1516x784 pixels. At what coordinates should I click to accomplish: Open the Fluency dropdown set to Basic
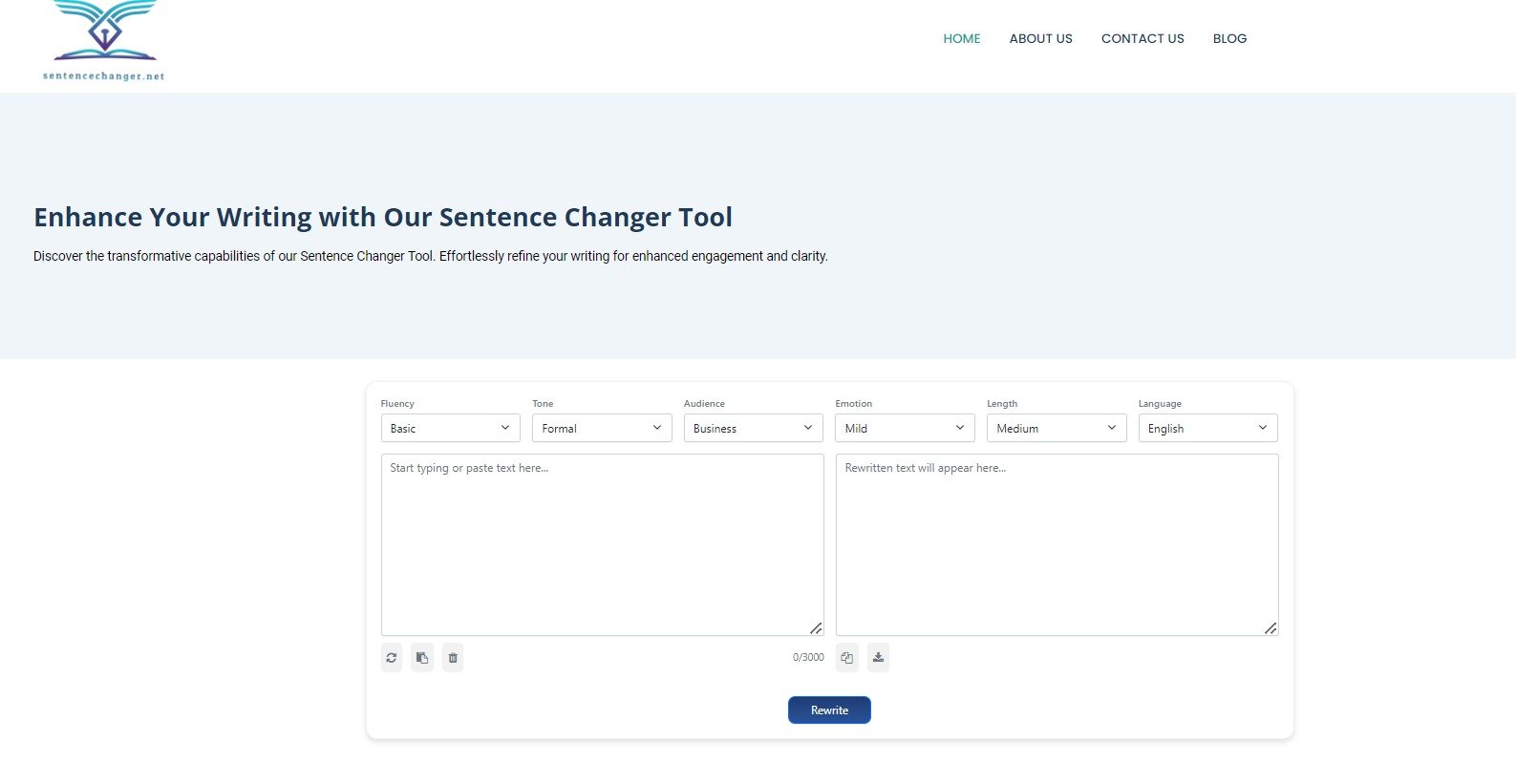coord(450,429)
